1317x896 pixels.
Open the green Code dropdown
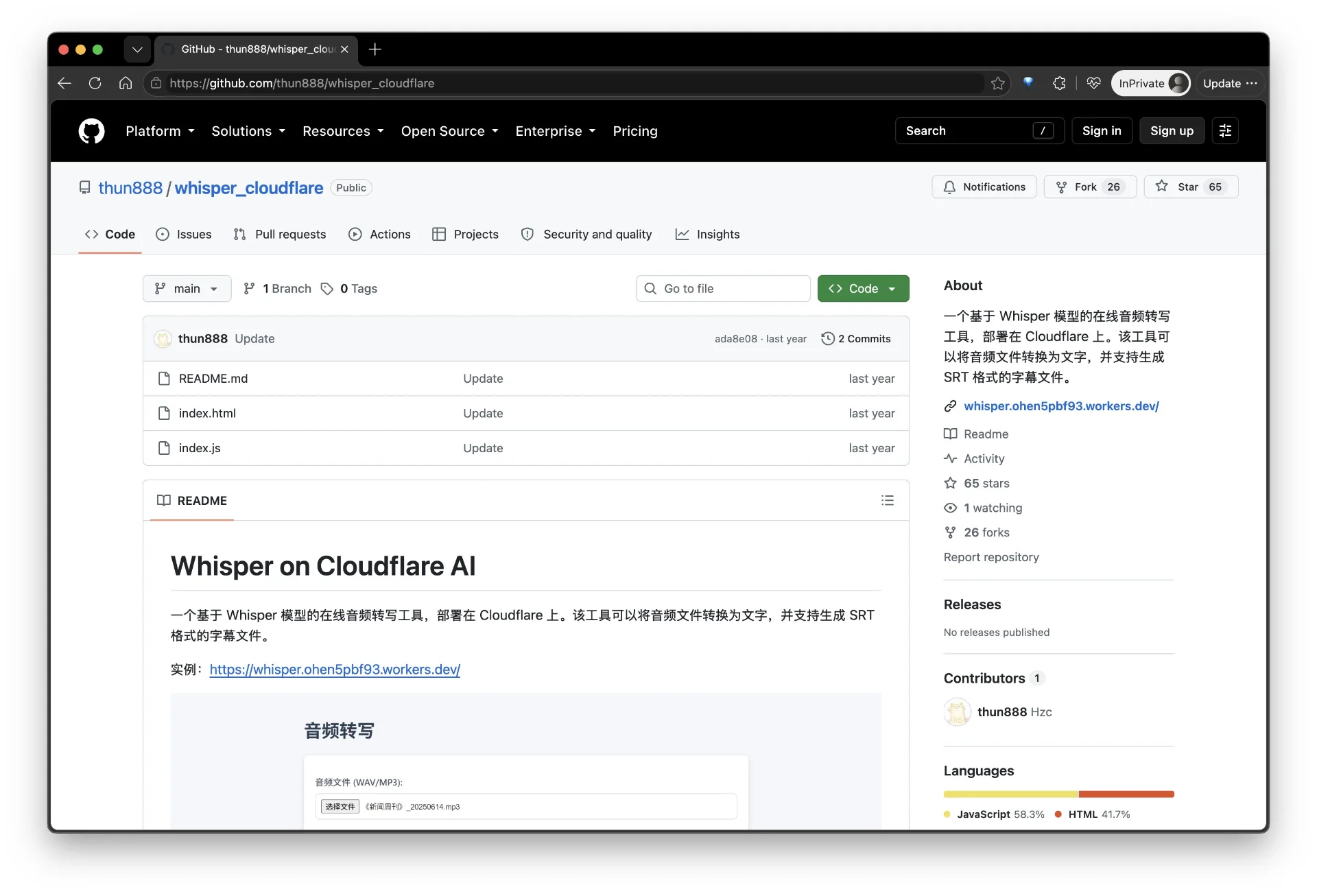point(863,289)
